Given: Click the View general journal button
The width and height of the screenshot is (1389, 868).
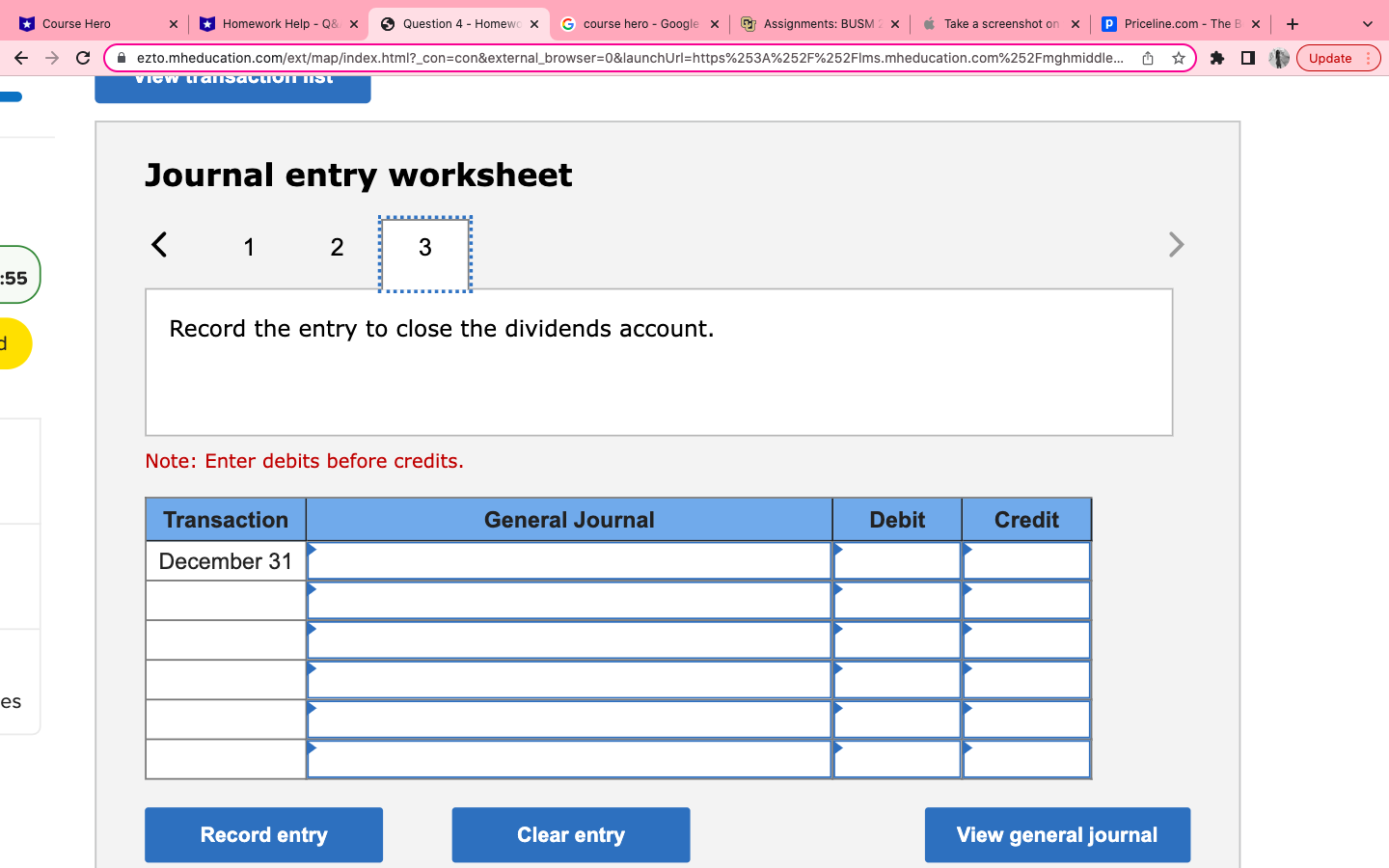Looking at the screenshot, I should click(x=1057, y=834).
